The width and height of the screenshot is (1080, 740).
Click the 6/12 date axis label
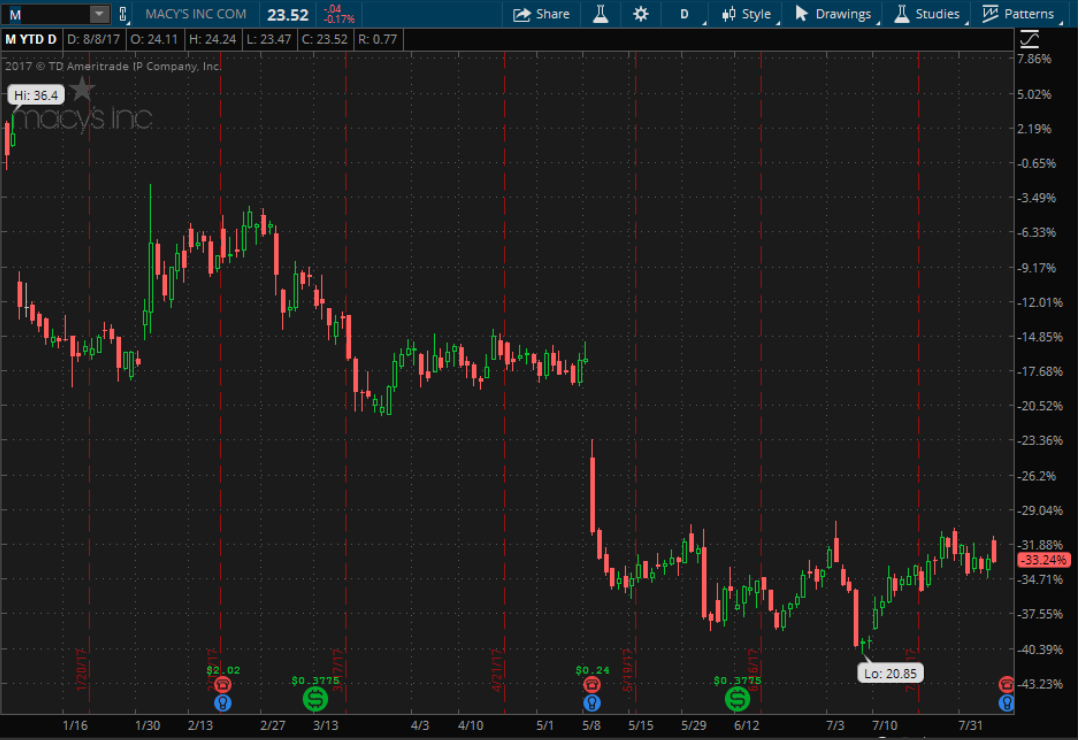pyautogui.click(x=747, y=726)
